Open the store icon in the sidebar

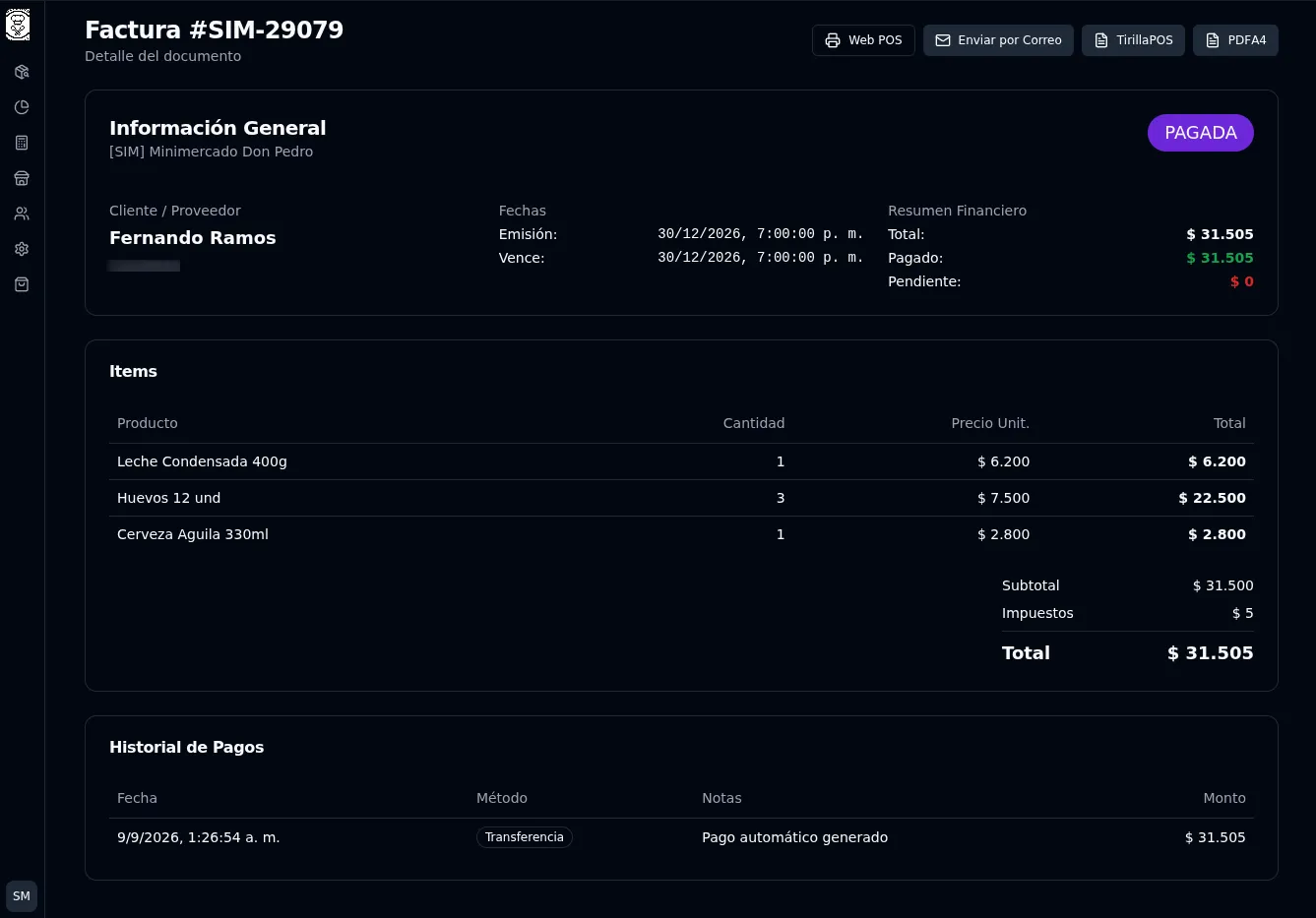22,178
